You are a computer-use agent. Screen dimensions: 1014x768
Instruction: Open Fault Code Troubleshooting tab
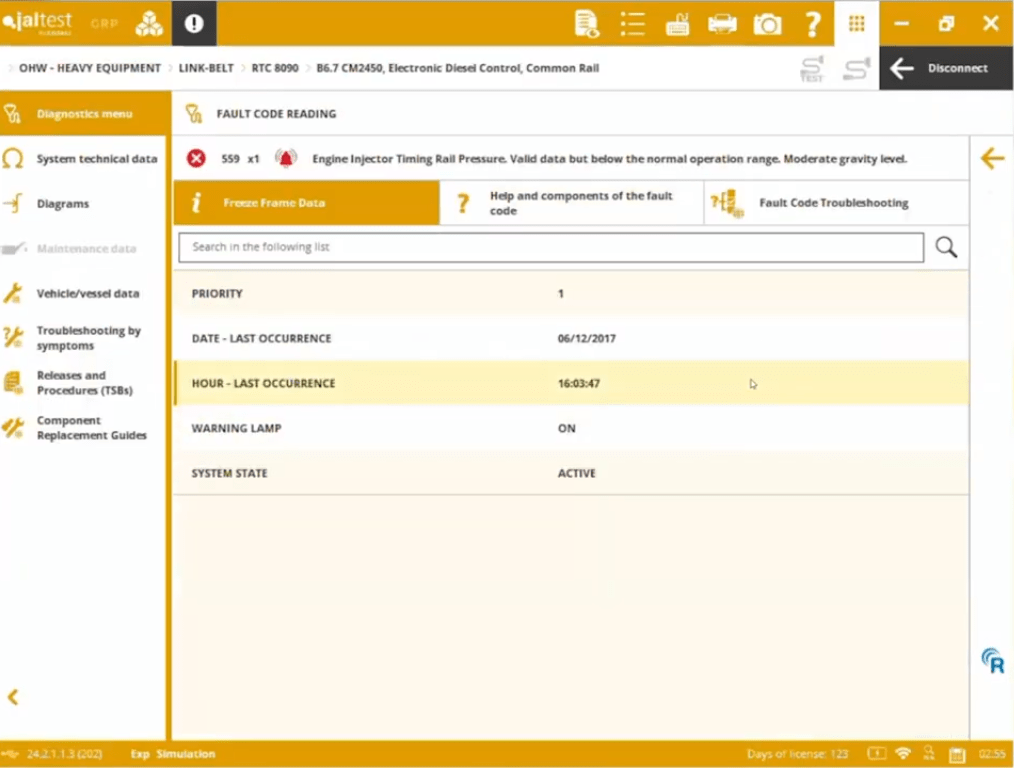tap(836, 203)
